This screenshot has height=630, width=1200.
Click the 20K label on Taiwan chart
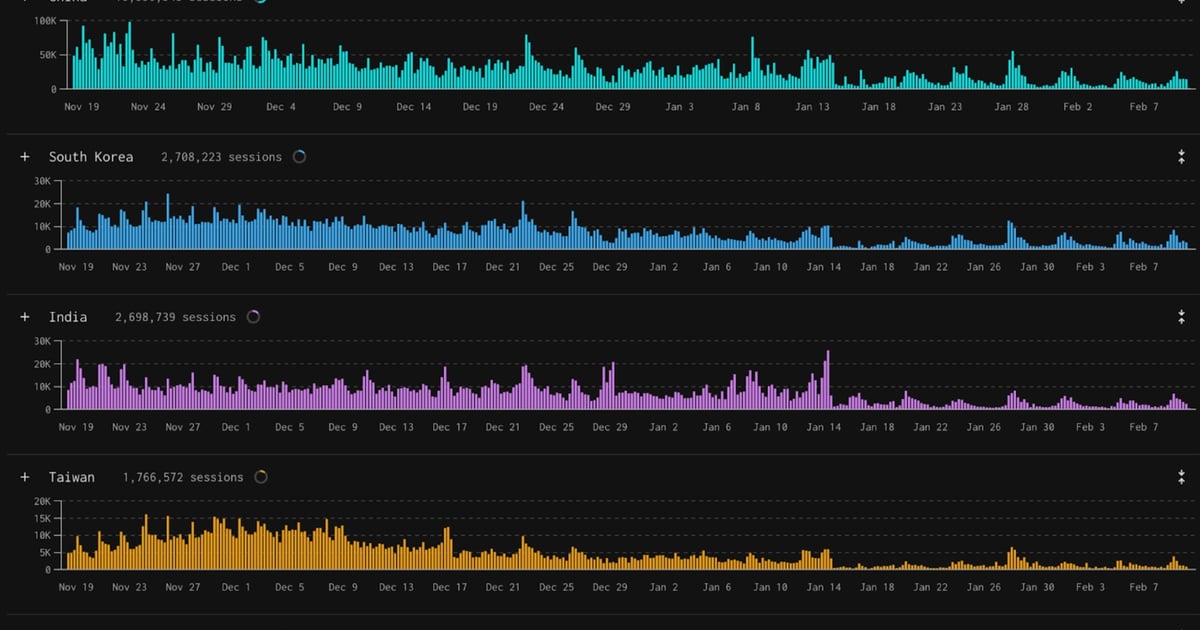click(x=42, y=501)
